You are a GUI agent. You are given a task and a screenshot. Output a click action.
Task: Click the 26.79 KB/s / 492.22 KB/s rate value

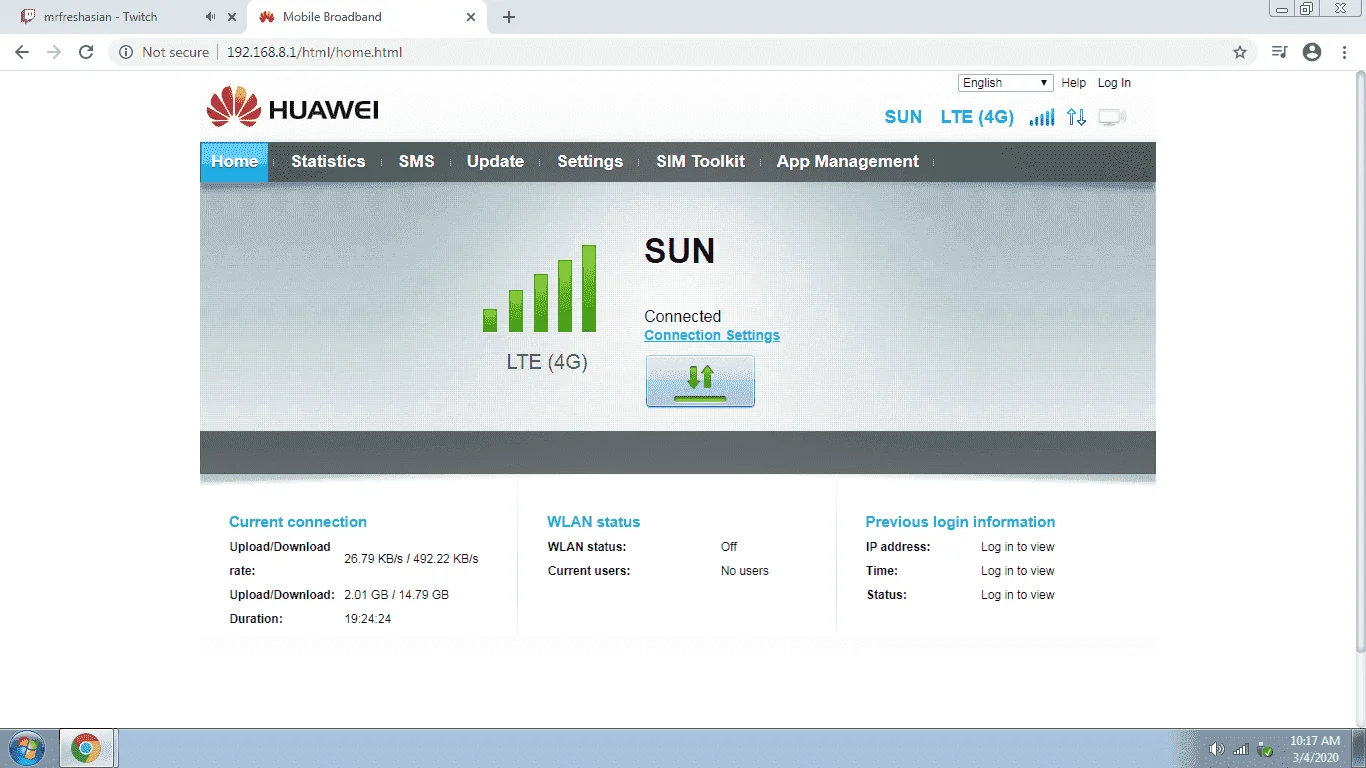[x=411, y=559]
